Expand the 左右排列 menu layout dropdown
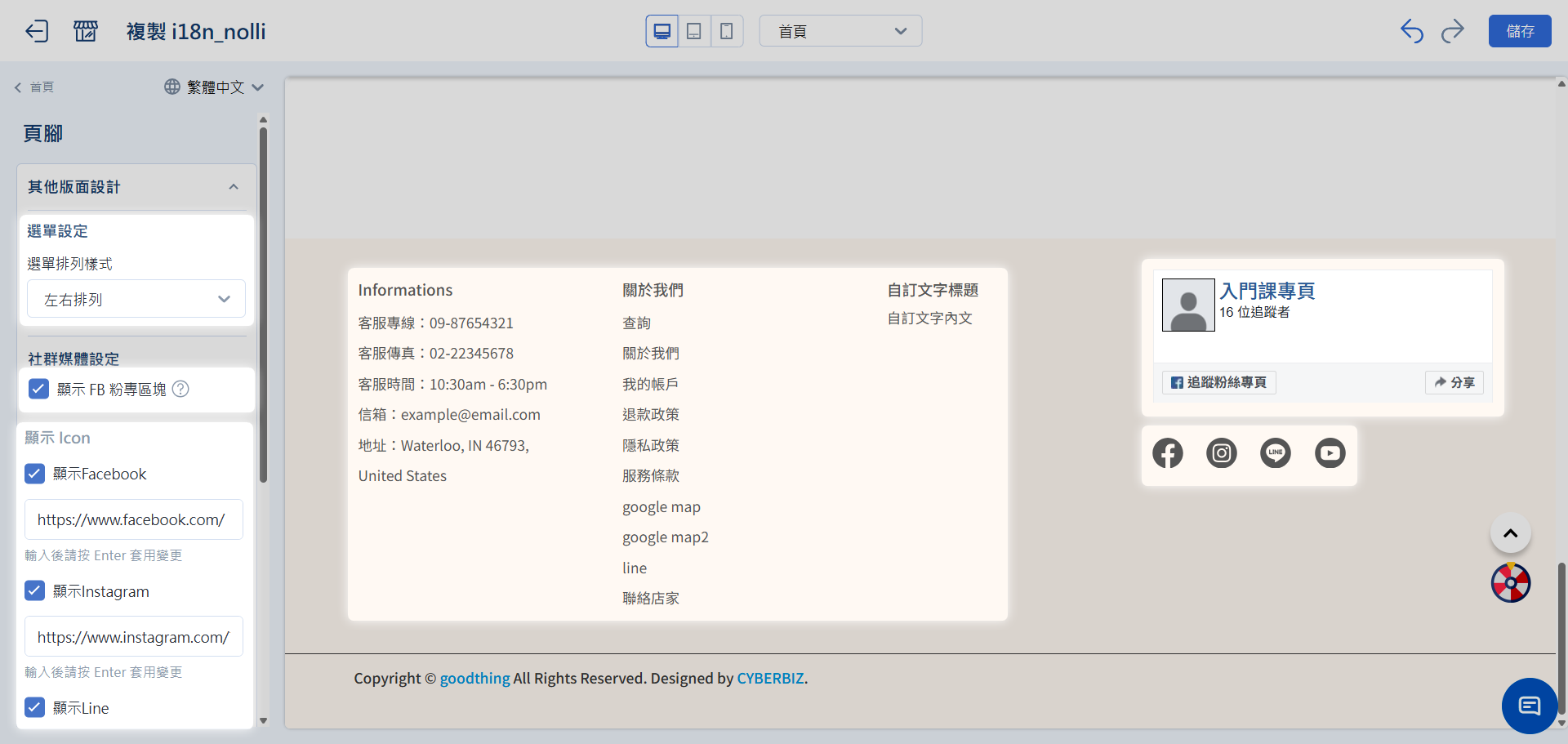 coord(136,299)
